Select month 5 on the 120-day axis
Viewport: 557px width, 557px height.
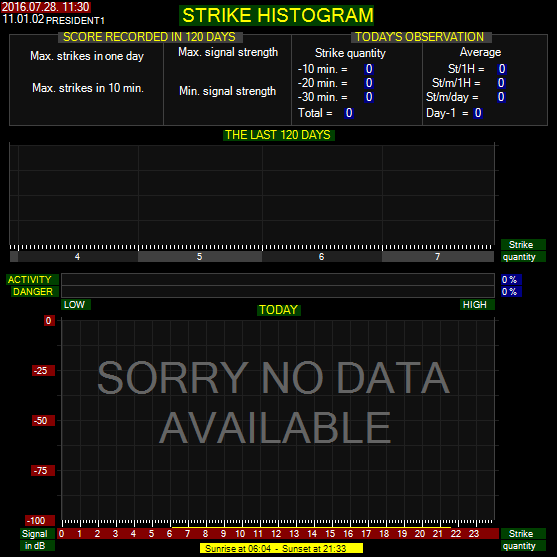pyautogui.click(x=200, y=256)
